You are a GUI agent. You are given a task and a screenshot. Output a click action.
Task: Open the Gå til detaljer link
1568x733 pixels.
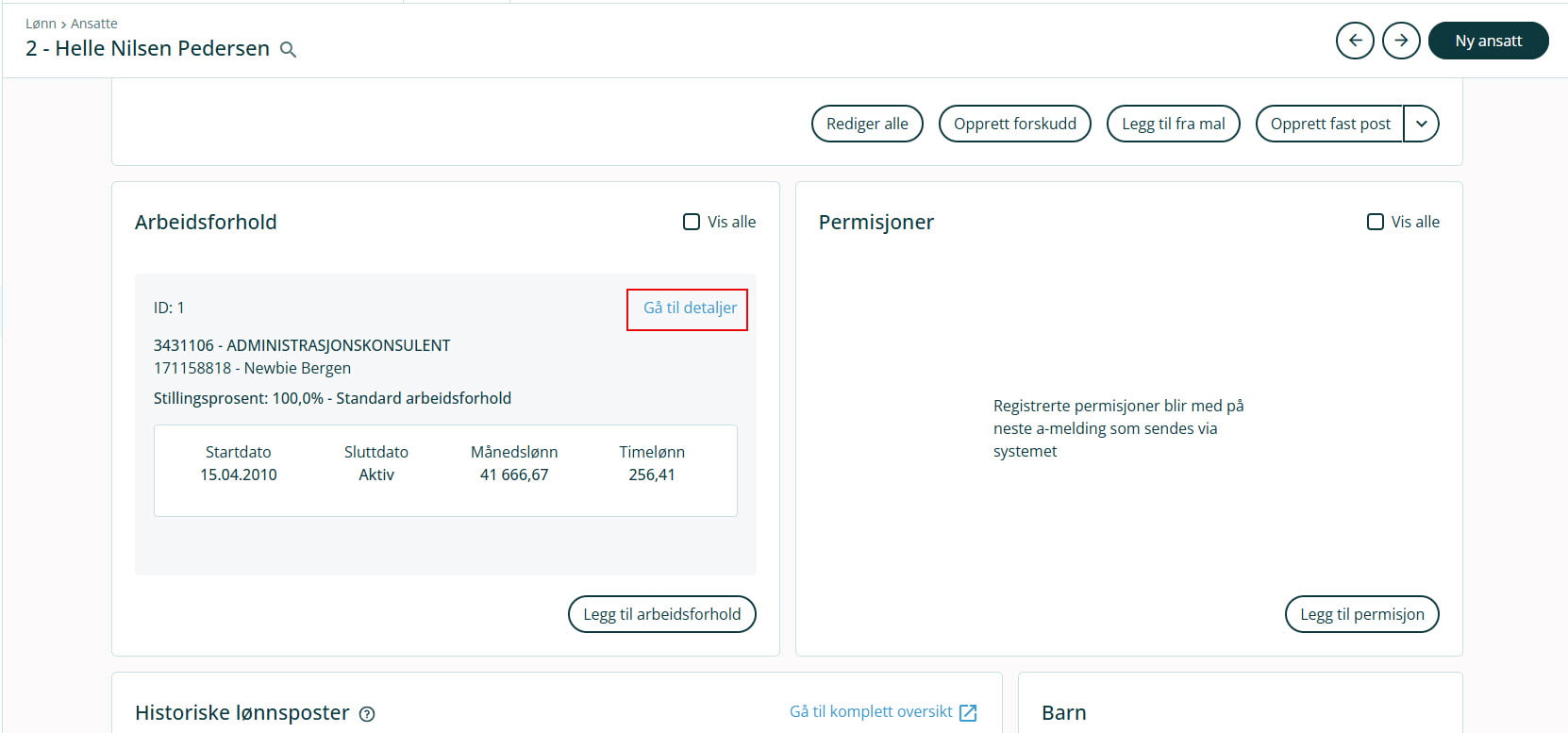(690, 308)
